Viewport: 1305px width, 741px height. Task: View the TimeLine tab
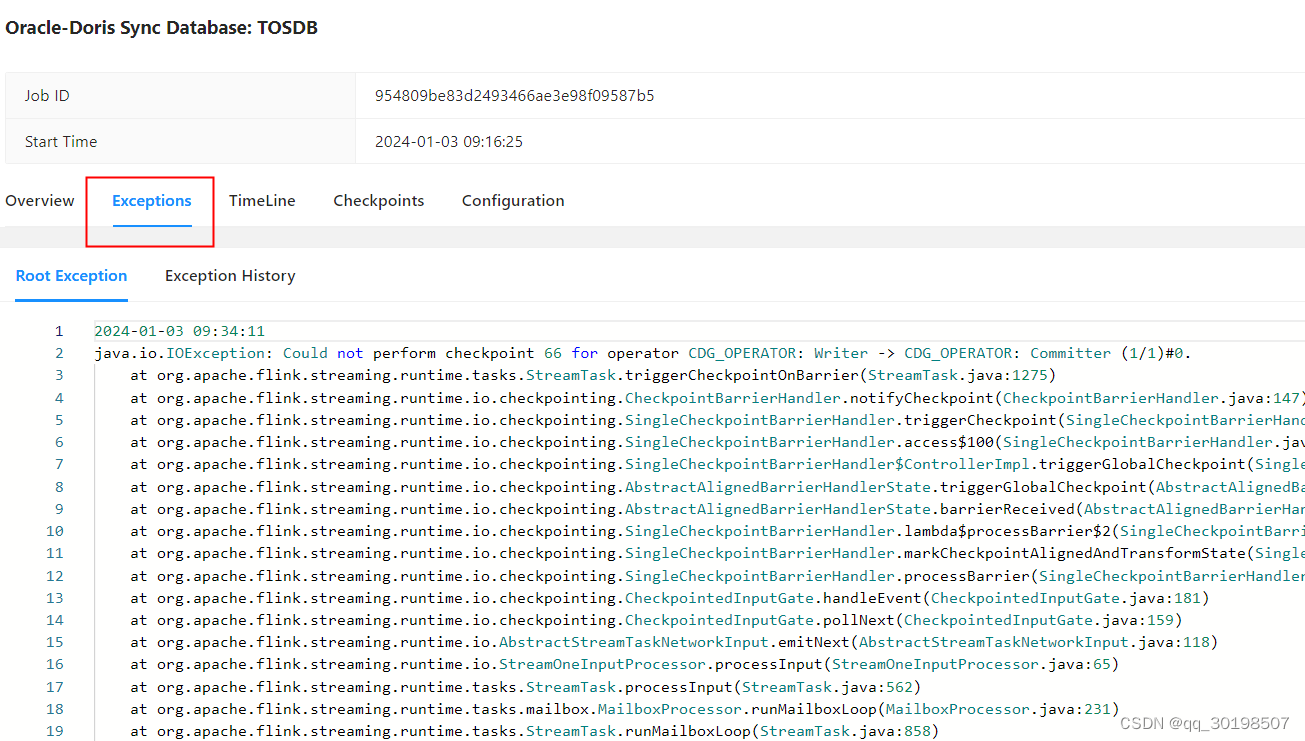(261, 200)
